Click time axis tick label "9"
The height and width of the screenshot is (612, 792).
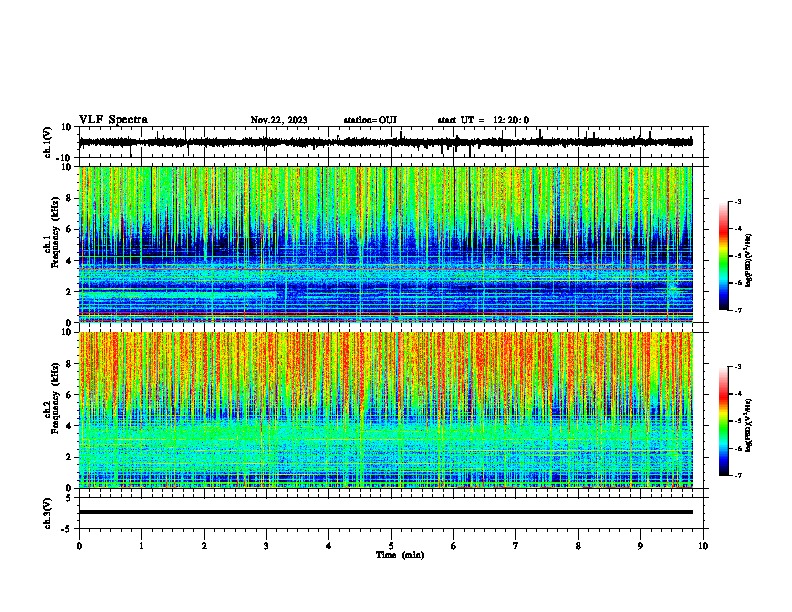[640, 546]
